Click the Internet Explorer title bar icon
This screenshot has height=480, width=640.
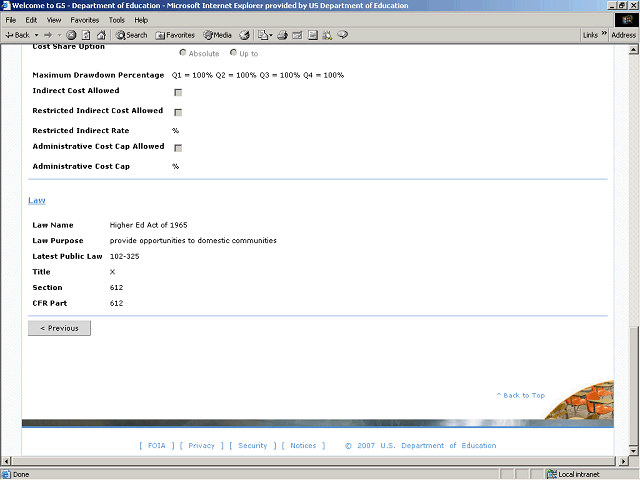(6, 5)
